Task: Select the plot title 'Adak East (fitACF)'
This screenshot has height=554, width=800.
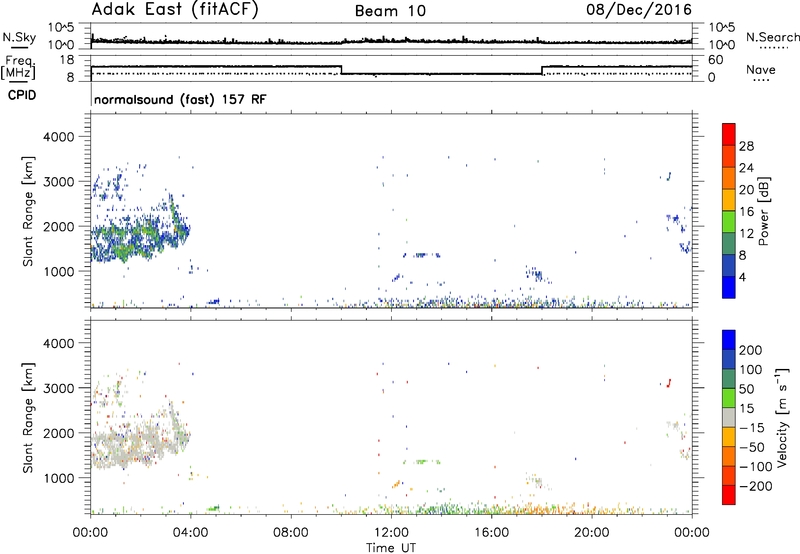Action: tap(175, 10)
